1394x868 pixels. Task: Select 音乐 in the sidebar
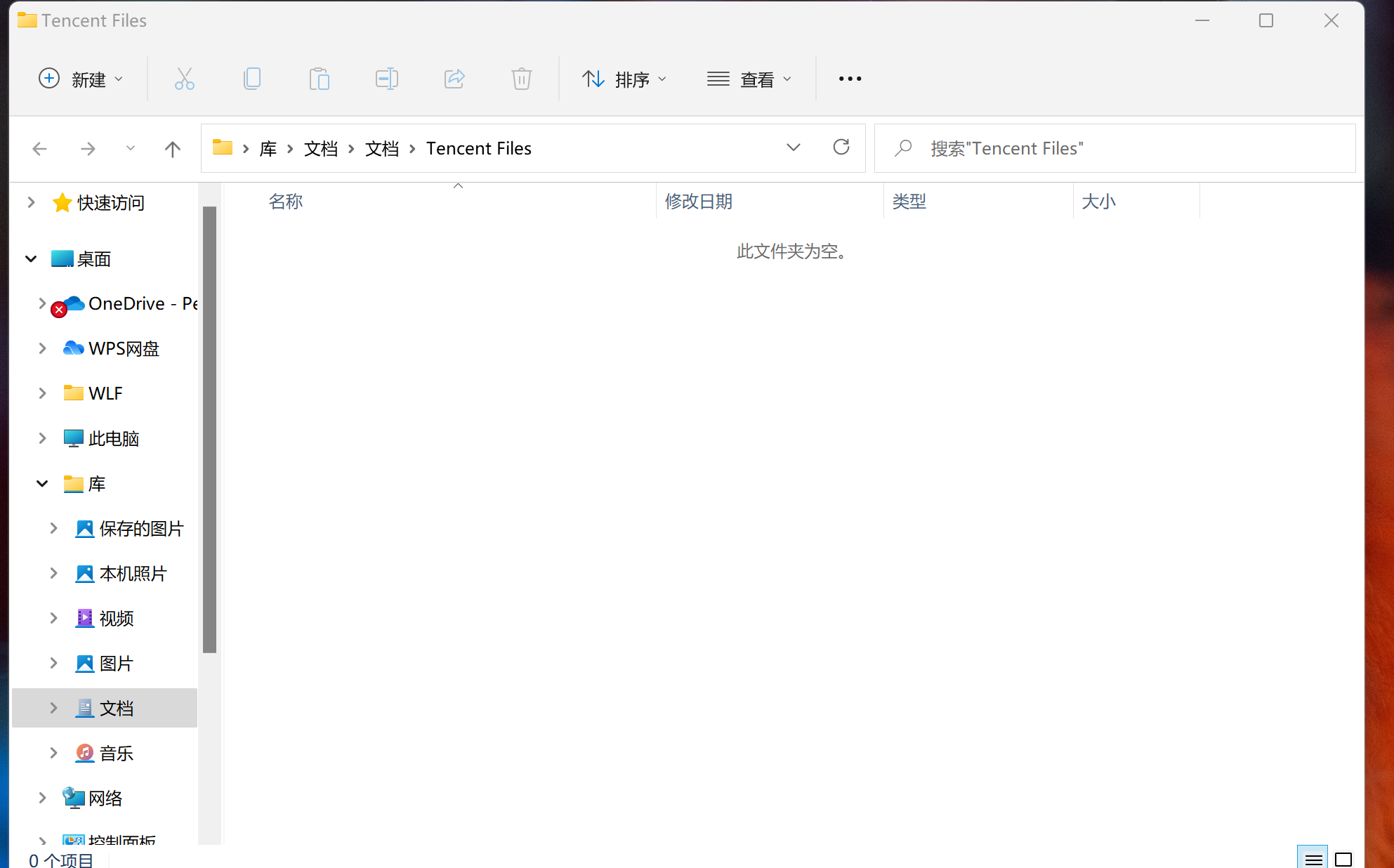pyautogui.click(x=117, y=753)
